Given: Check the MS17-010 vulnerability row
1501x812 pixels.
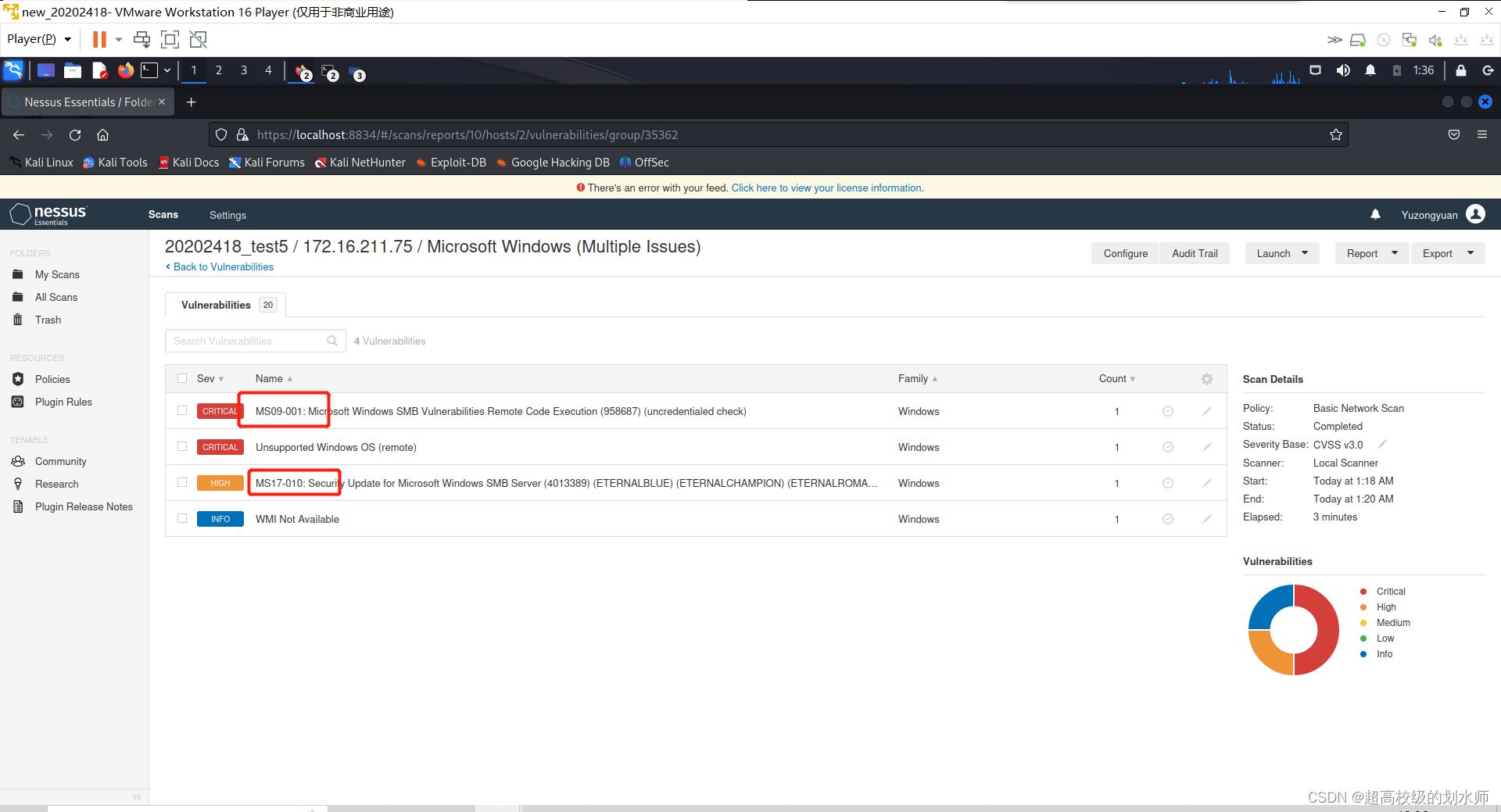Looking at the screenshot, I should click(x=182, y=482).
